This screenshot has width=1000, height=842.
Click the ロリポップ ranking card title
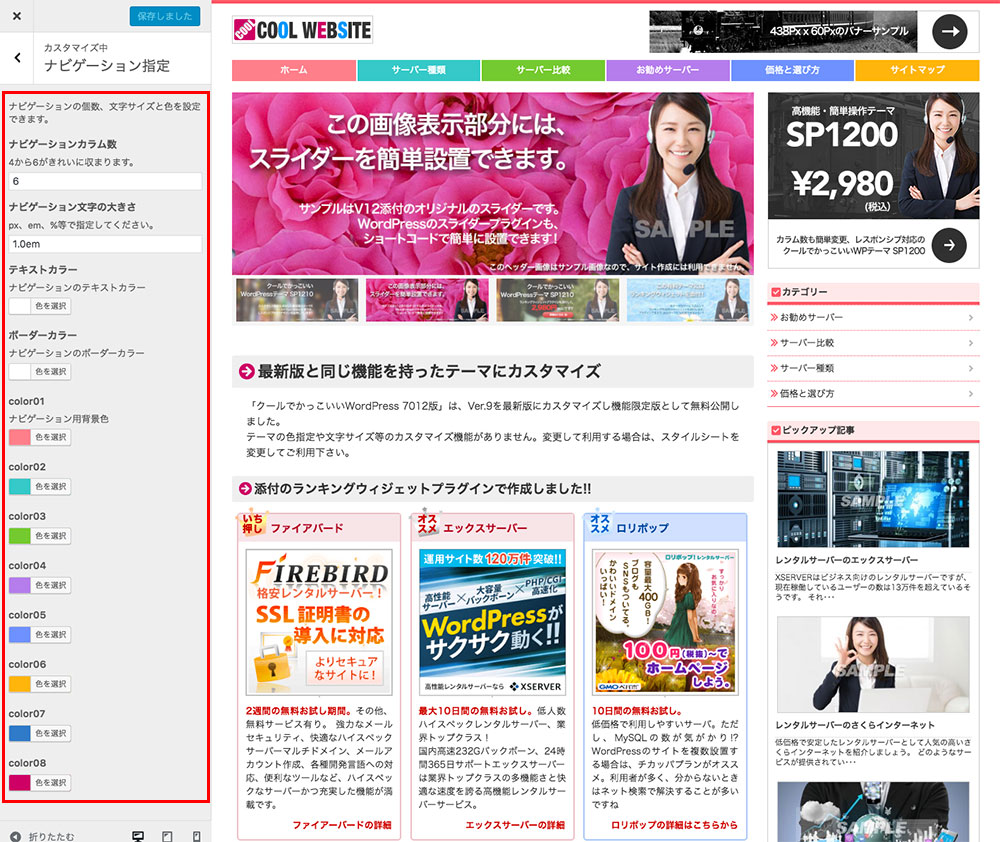coord(642,528)
